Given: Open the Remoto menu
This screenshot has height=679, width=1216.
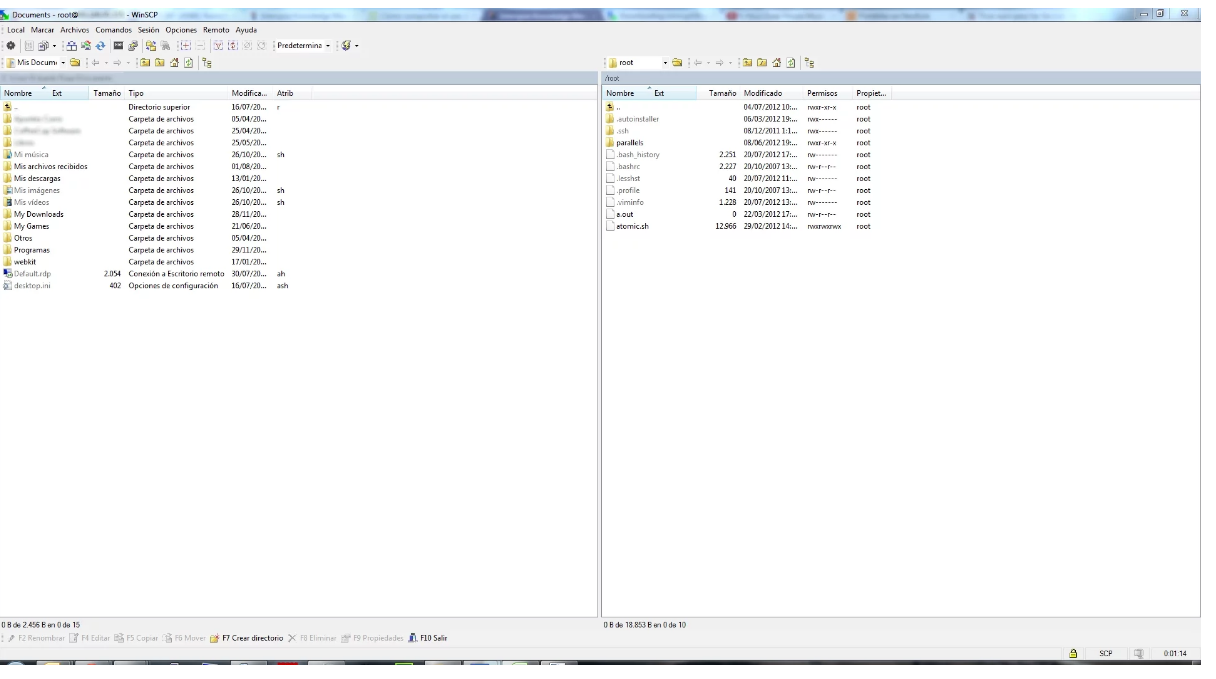Looking at the screenshot, I should pos(217,30).
